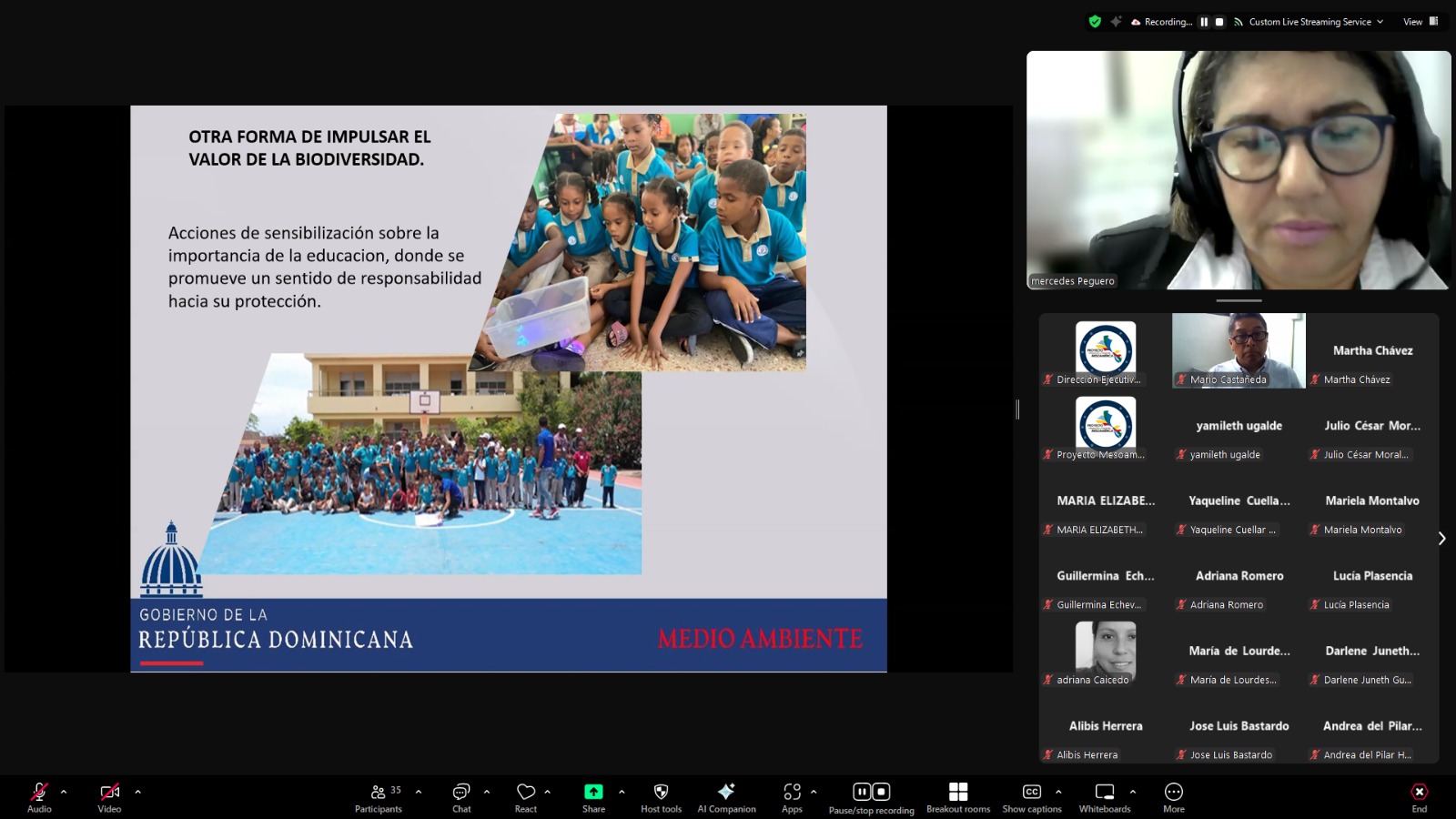Image resolution: width=1456 pixels, height=819 pixels.
Task: Select yamileth ugalde participant tile
Action: click(1239, 426)
